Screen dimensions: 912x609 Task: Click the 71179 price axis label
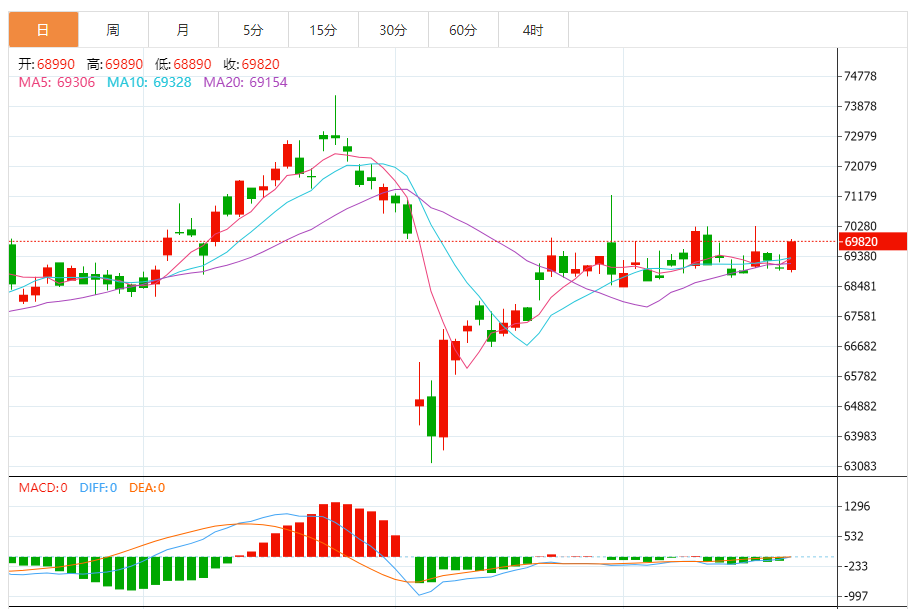(860, 196)
